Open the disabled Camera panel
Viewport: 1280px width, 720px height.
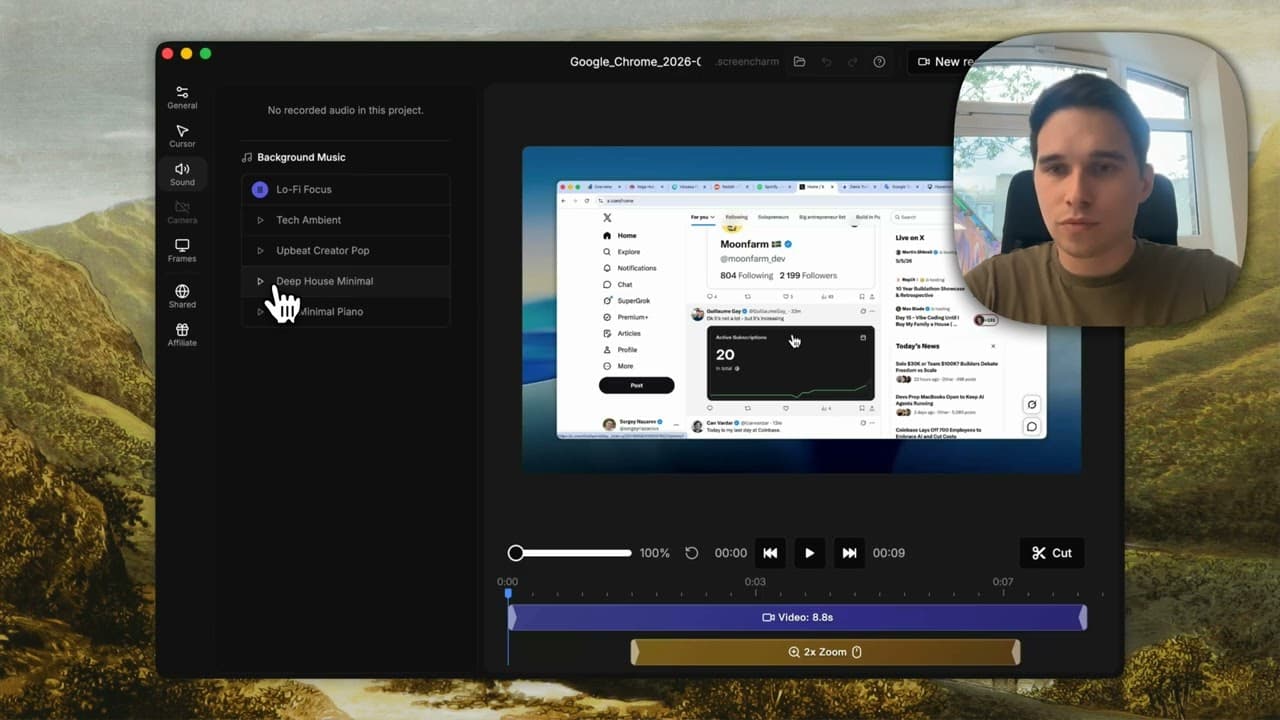pyautogui.click(x=182, y=212)
